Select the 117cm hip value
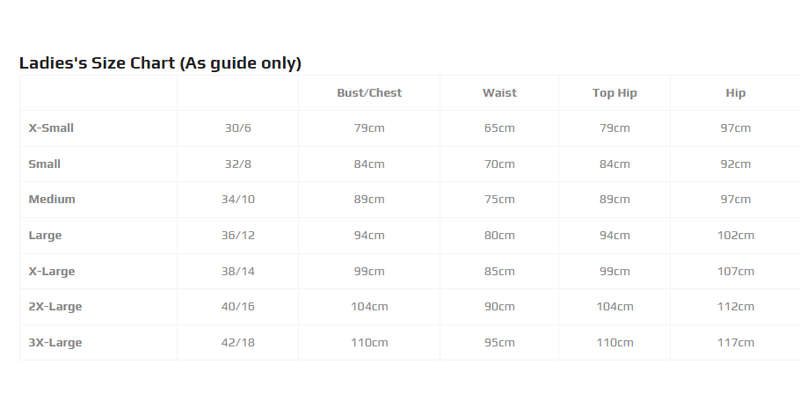This screenshot has height=408, width=800. (736, 343)
